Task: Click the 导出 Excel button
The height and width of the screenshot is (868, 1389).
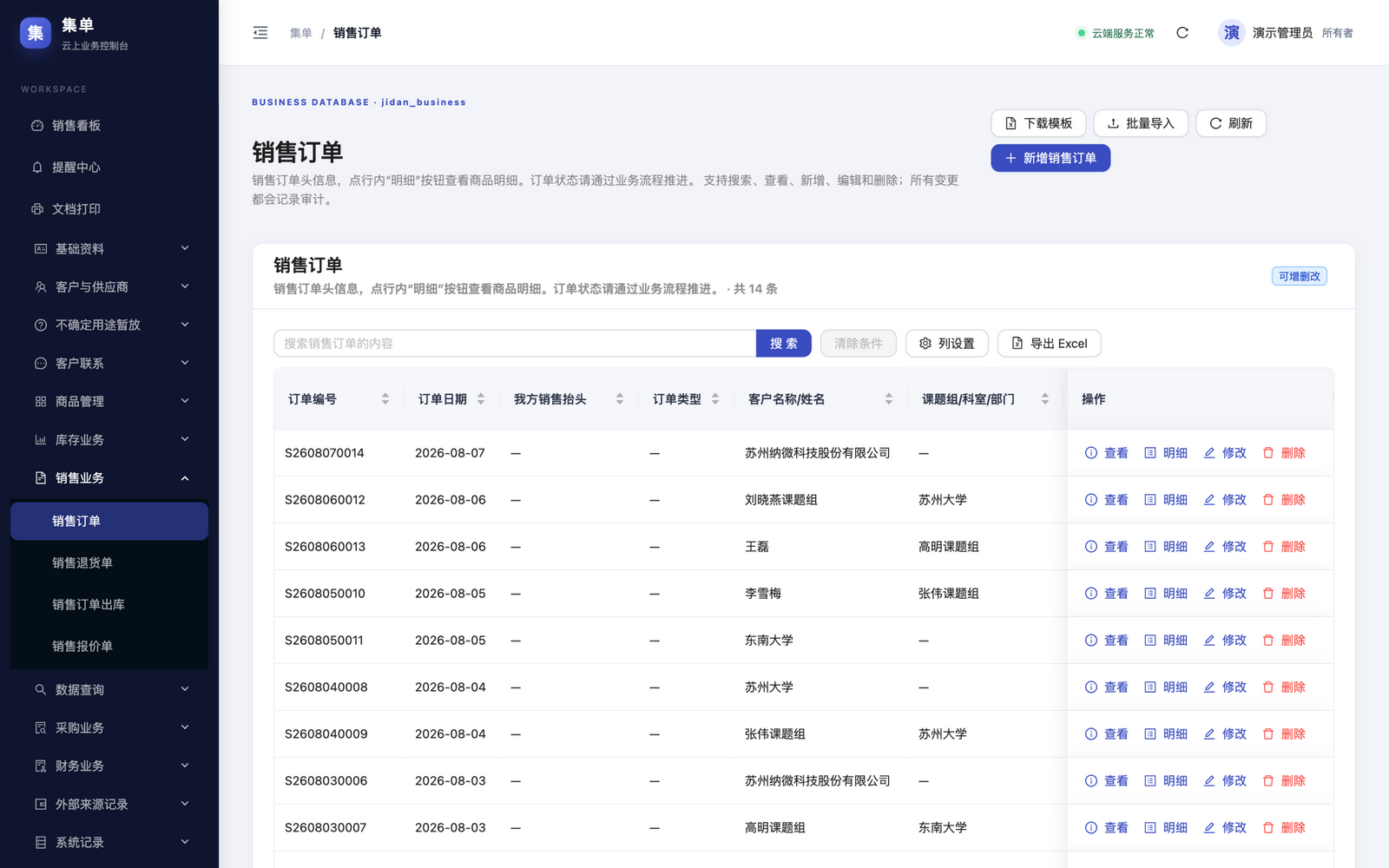Action: click(1050, 344)
